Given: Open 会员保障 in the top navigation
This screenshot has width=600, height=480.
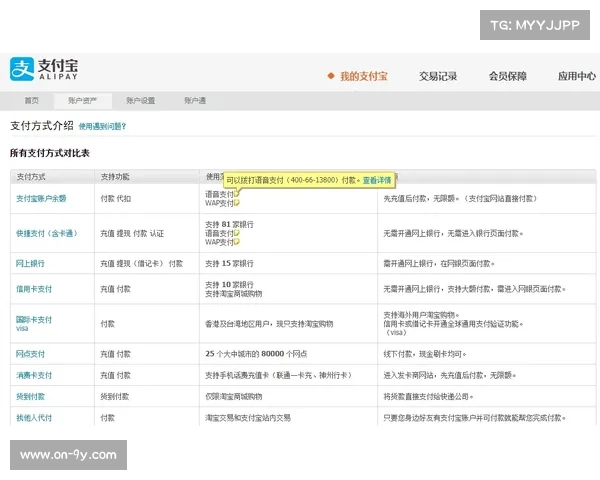Looking at the screenshot, I should (x=507, y=76).
